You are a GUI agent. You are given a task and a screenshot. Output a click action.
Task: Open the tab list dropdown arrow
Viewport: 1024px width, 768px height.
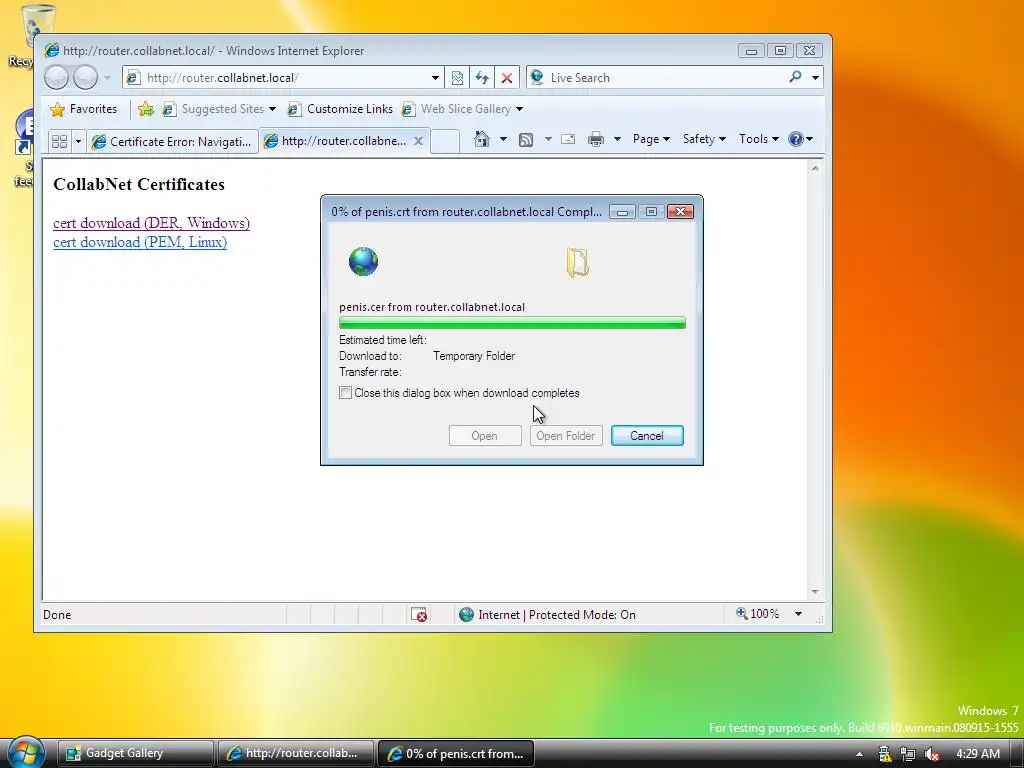coord(78,141)
